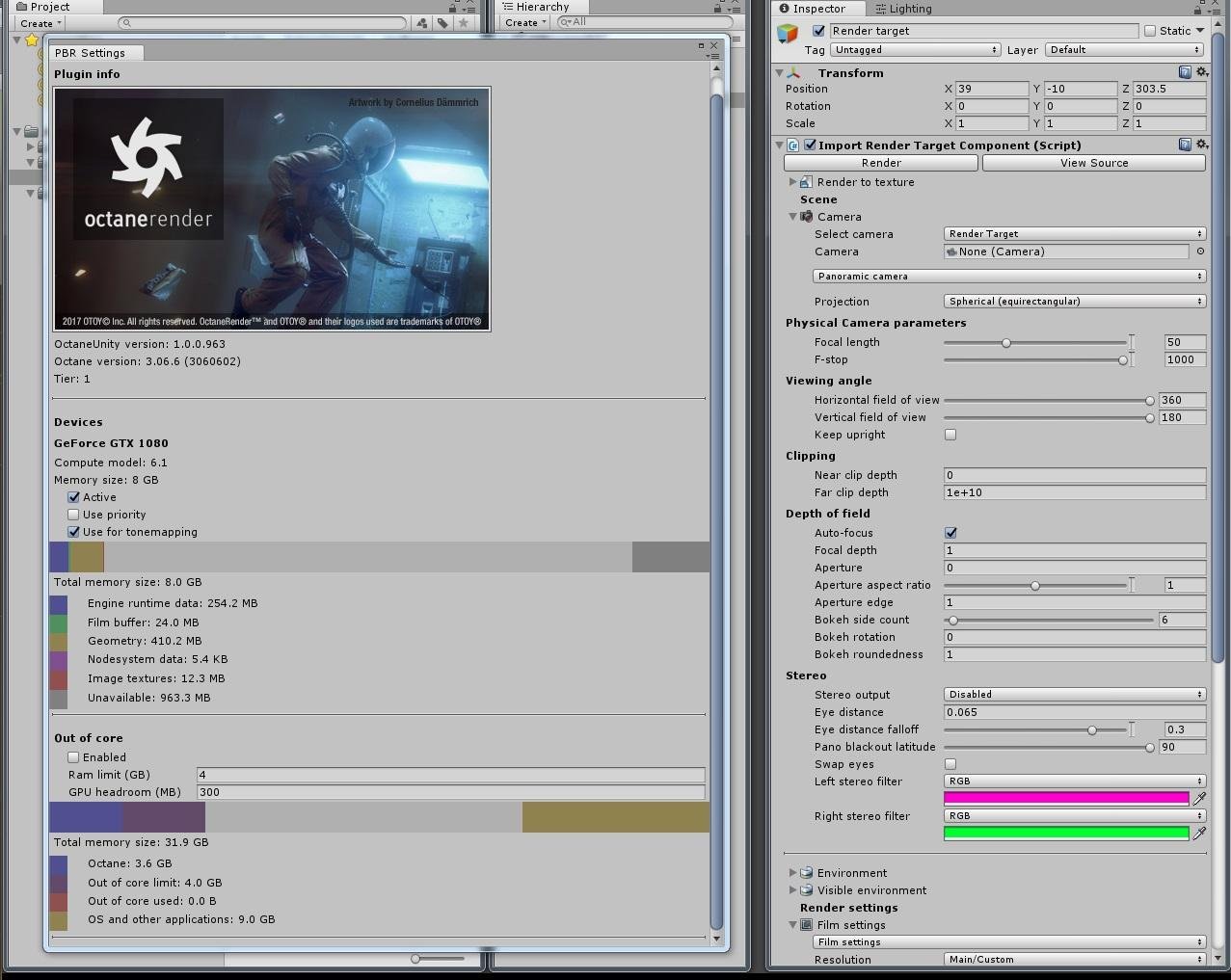The height and width of the screenshot is (980, 1231).
Task: Click Project panel search by label icon
Action: click(442, 22)
